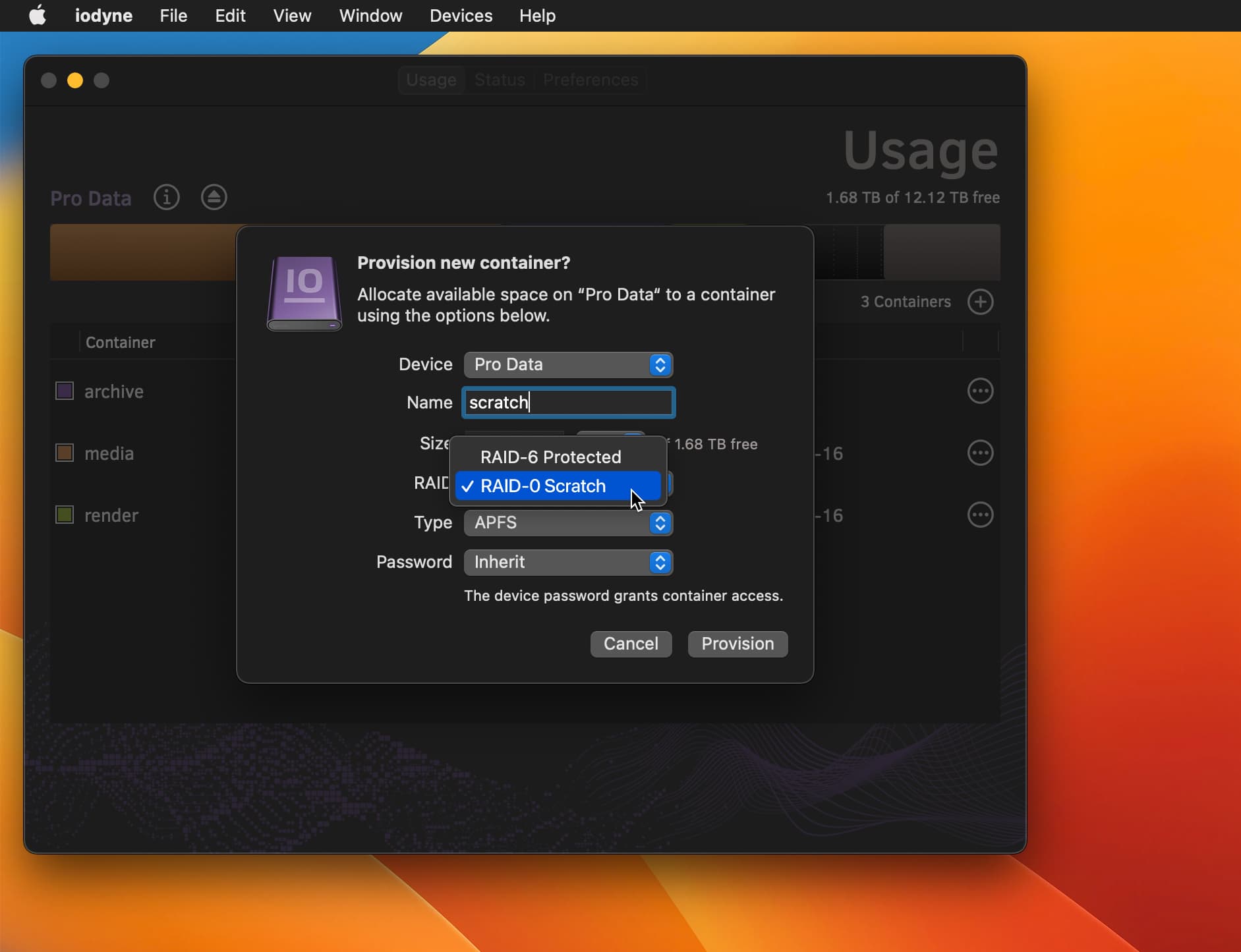Screen dimensions: 1241x952
Task: Click the render container color swatch
Action: pyautogui.click(x=65, y=515)
